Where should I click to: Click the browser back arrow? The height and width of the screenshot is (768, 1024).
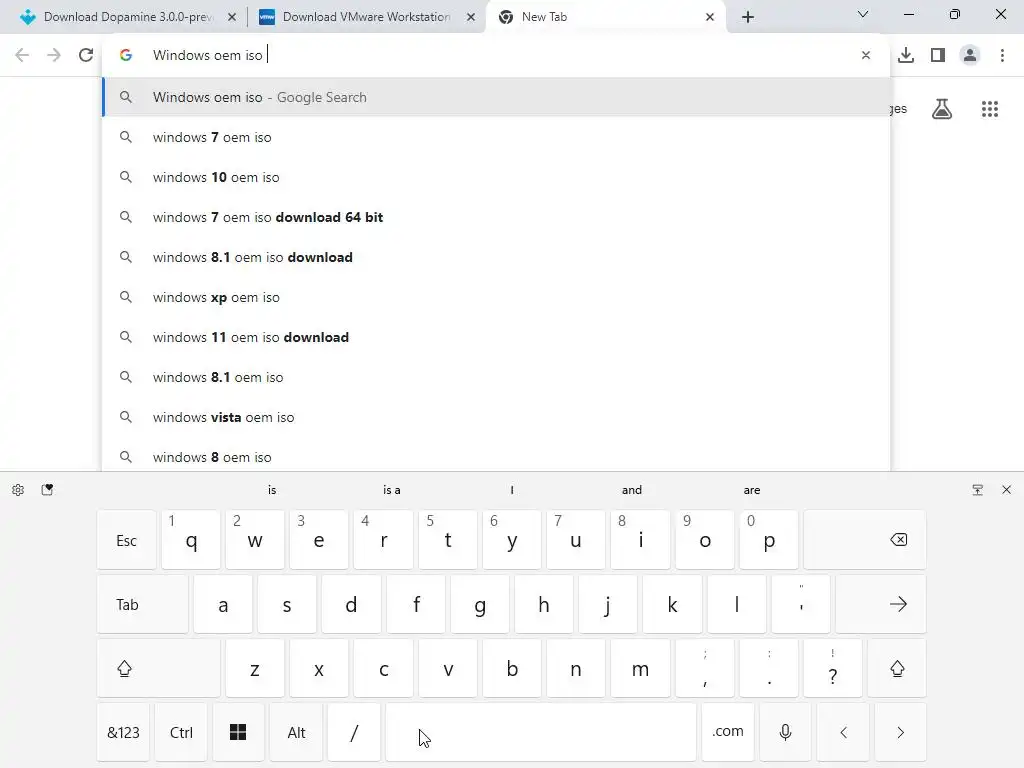click(22, 55)
